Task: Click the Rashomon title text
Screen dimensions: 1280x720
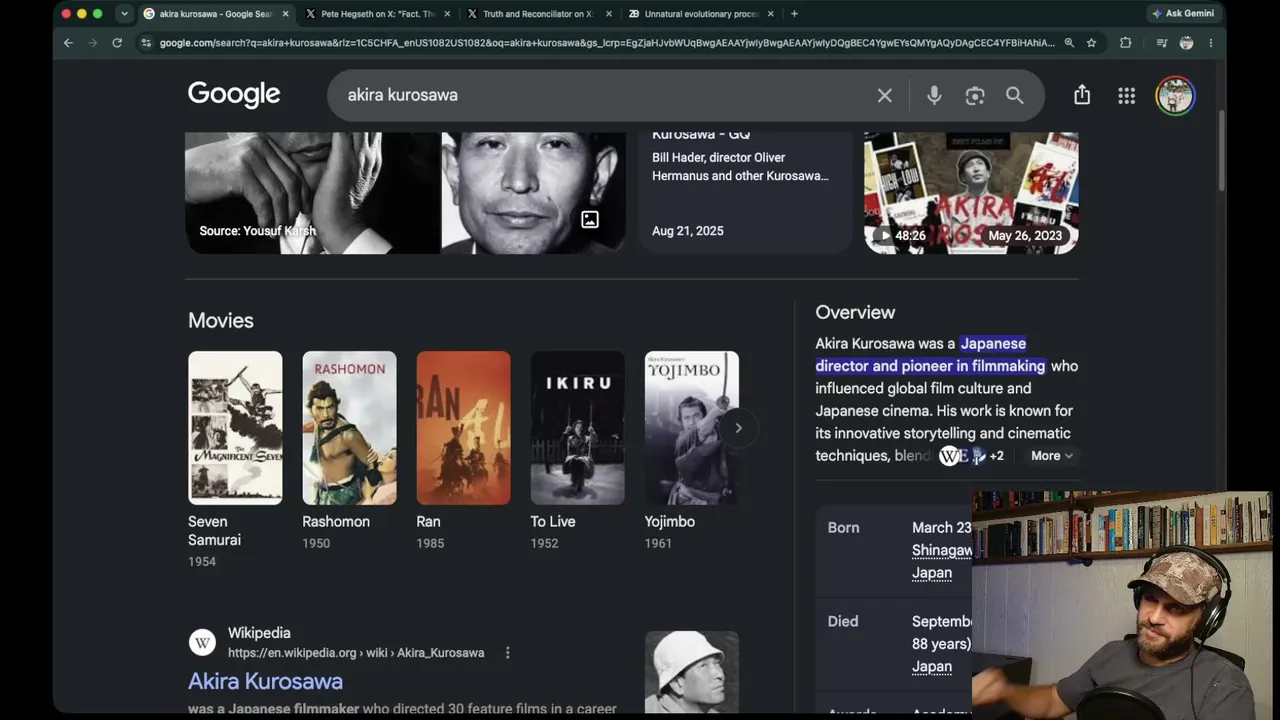Action: [x=336, y=522]
